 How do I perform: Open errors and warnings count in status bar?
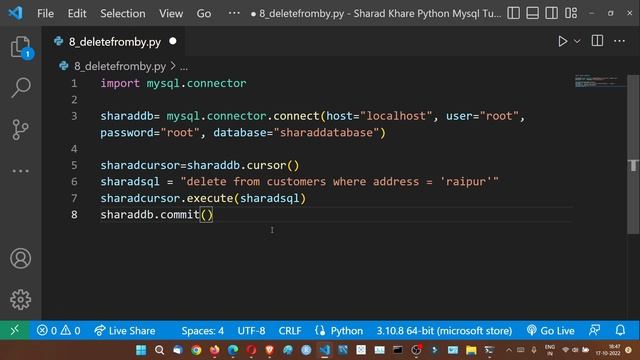tap(58, 330)
